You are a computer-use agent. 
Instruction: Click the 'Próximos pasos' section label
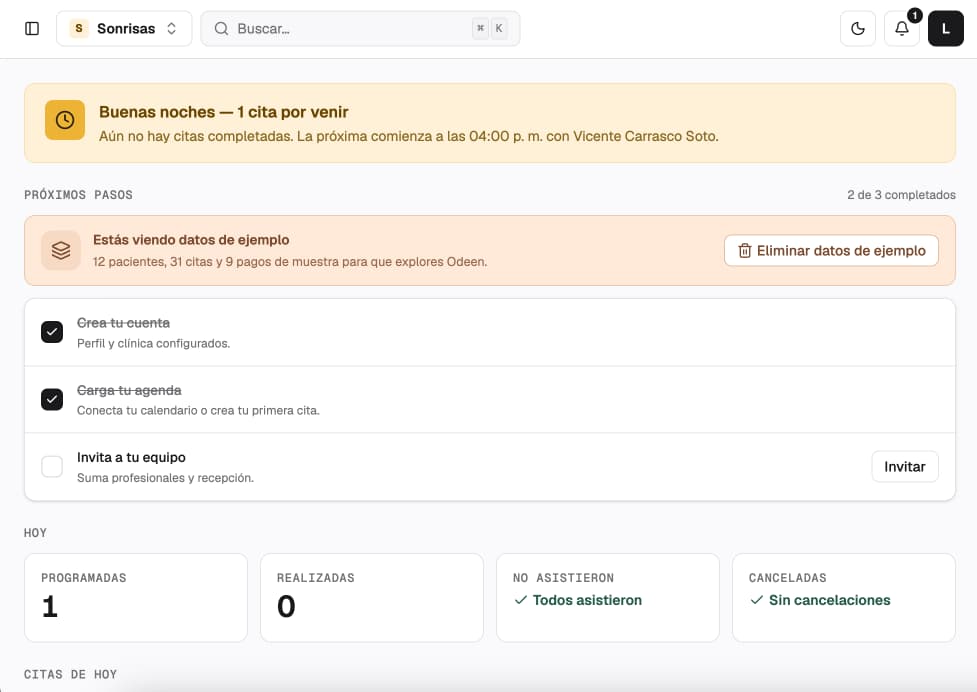point(79,195)
